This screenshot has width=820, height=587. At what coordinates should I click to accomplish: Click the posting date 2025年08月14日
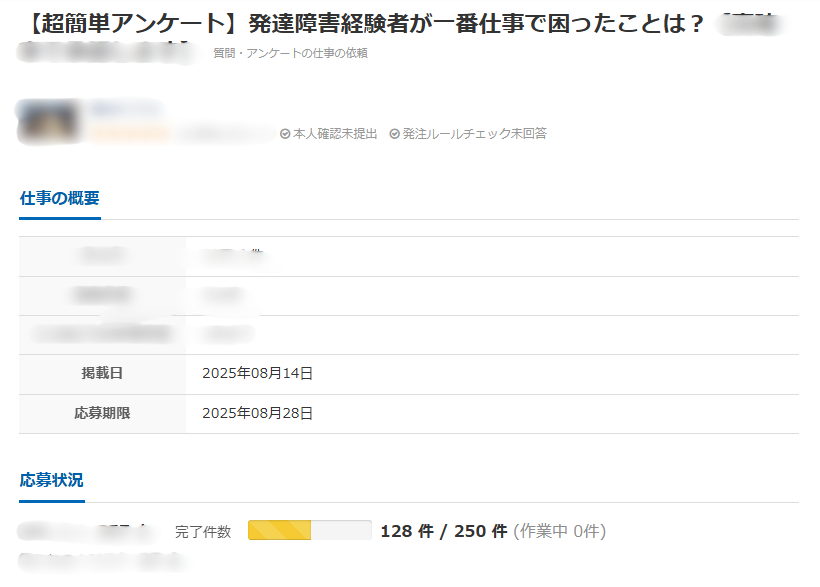[257, 374]
